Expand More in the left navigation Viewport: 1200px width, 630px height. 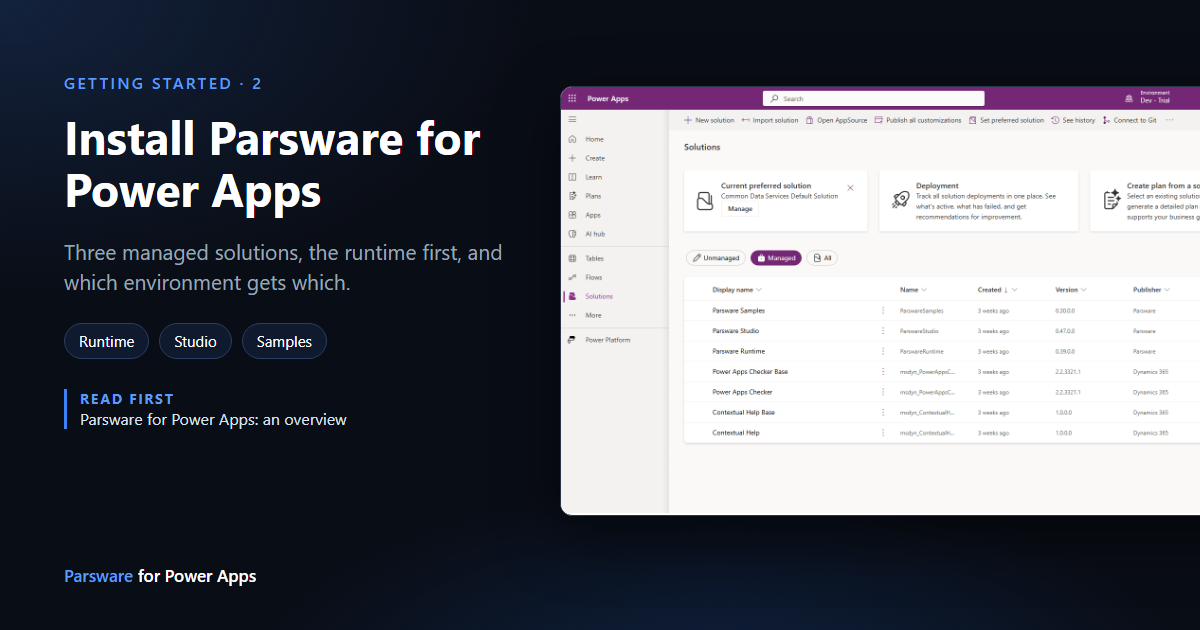[586, 315]
